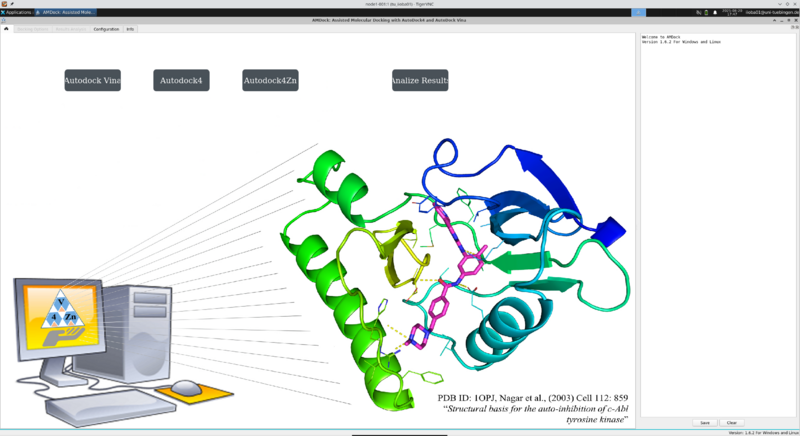Click the green battery status icon
Viewport: 800px width, 436px height.
706,12
